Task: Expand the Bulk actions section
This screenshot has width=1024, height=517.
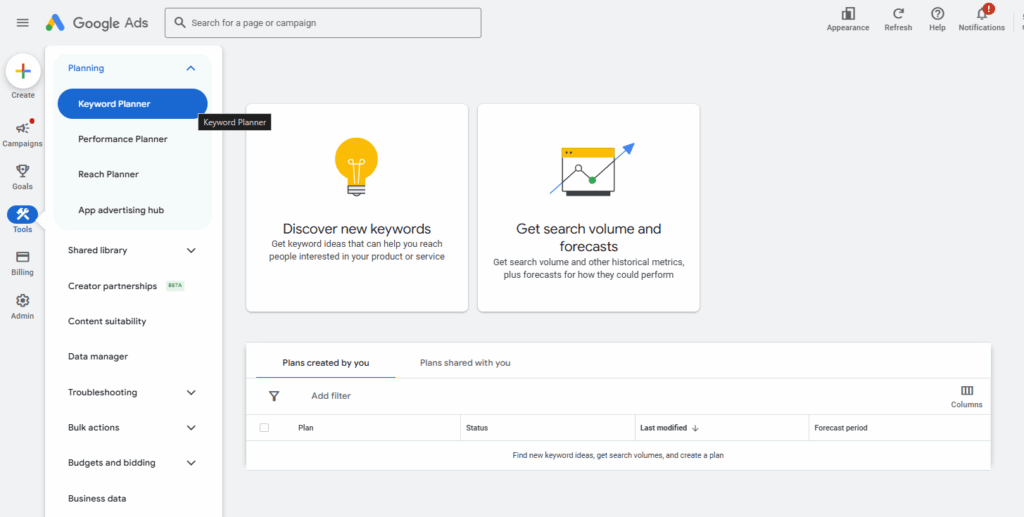Action: point(191,428)
